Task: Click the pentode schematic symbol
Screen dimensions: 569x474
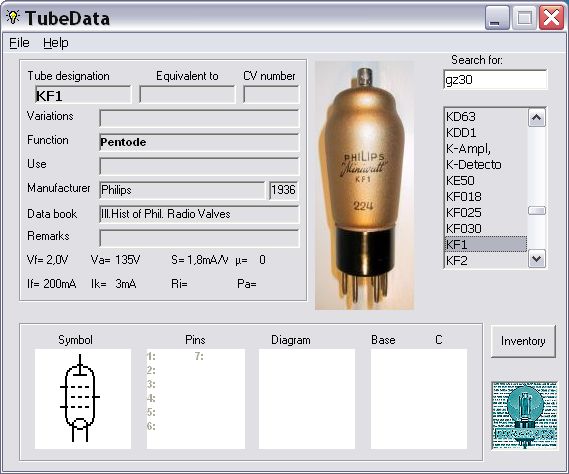Action: (x=83, y=399)
